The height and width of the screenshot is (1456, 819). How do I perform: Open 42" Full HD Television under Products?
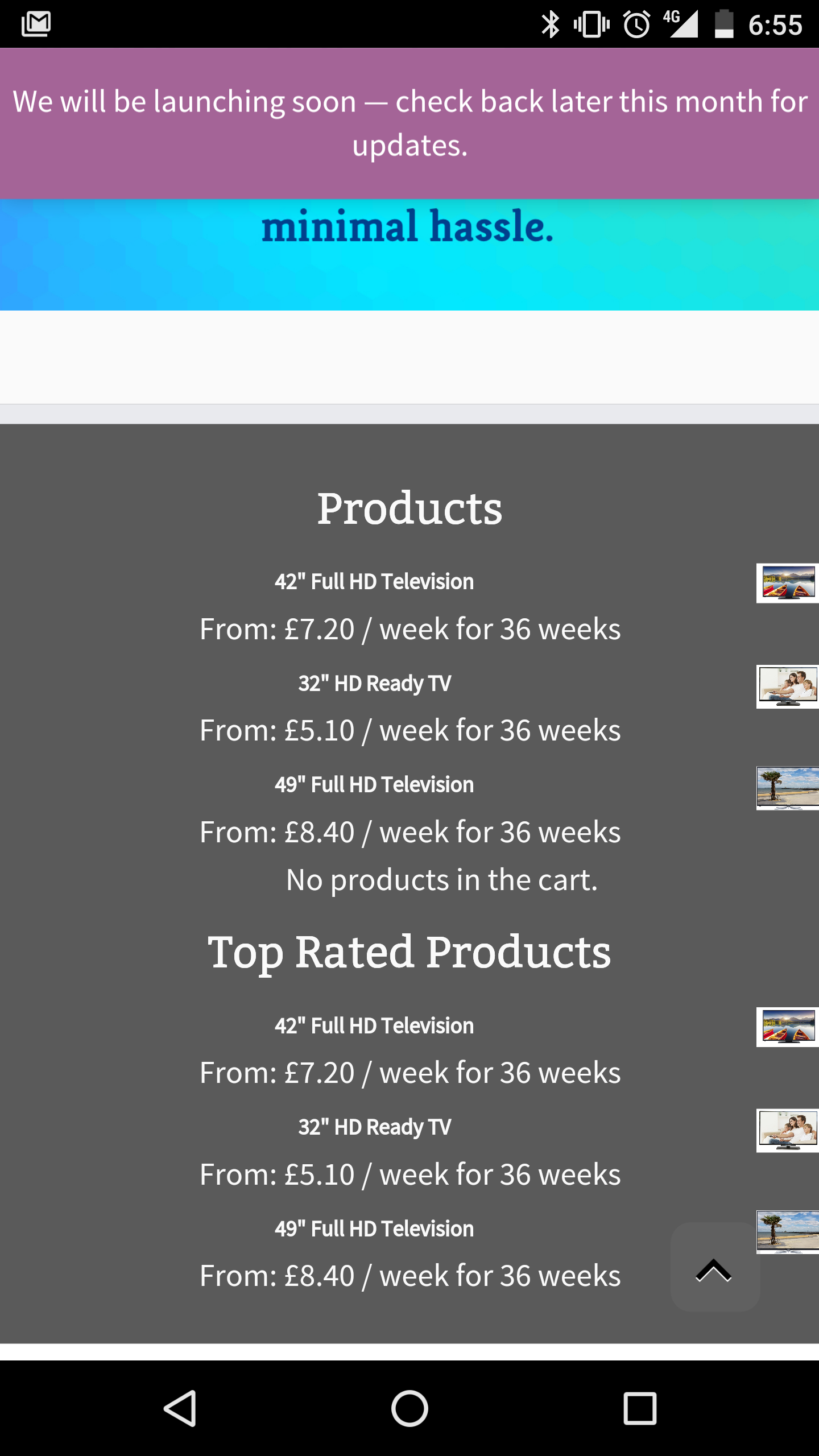tap(374, 582)
